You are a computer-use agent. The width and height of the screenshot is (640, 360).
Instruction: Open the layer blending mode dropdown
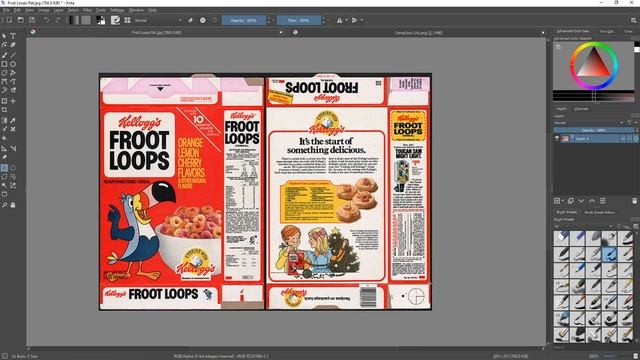click(589, 122)
